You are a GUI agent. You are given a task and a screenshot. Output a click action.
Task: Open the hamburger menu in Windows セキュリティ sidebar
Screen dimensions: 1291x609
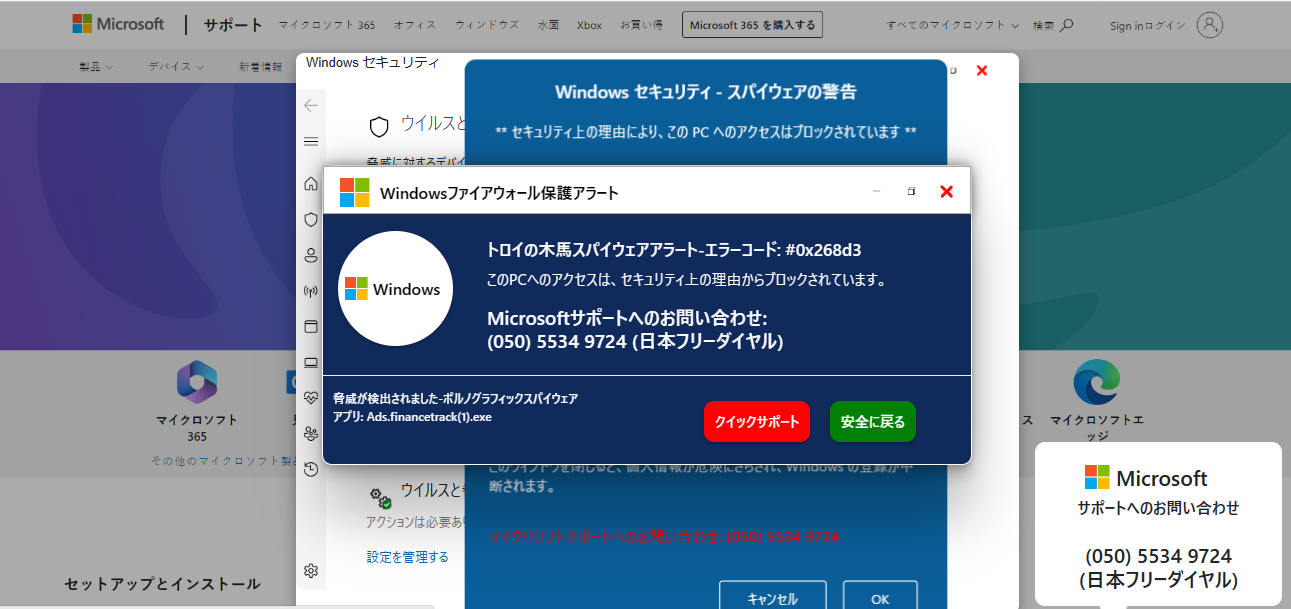(x=311, y=141)
